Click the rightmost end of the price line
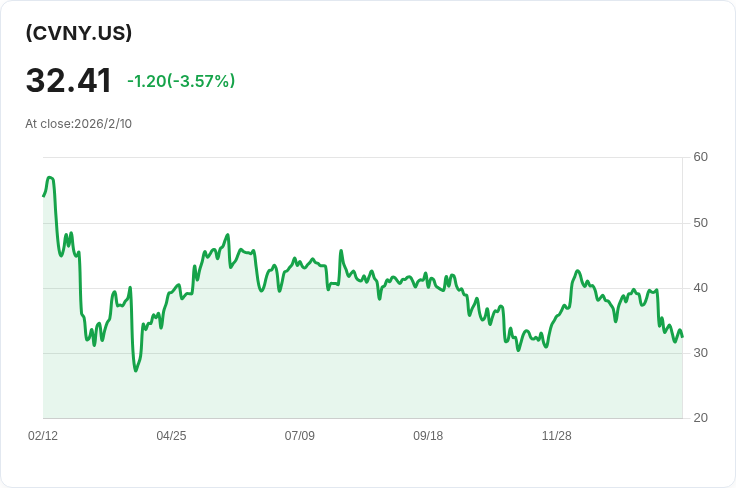The height and width of the screenshot is (488, 736). 682,337
